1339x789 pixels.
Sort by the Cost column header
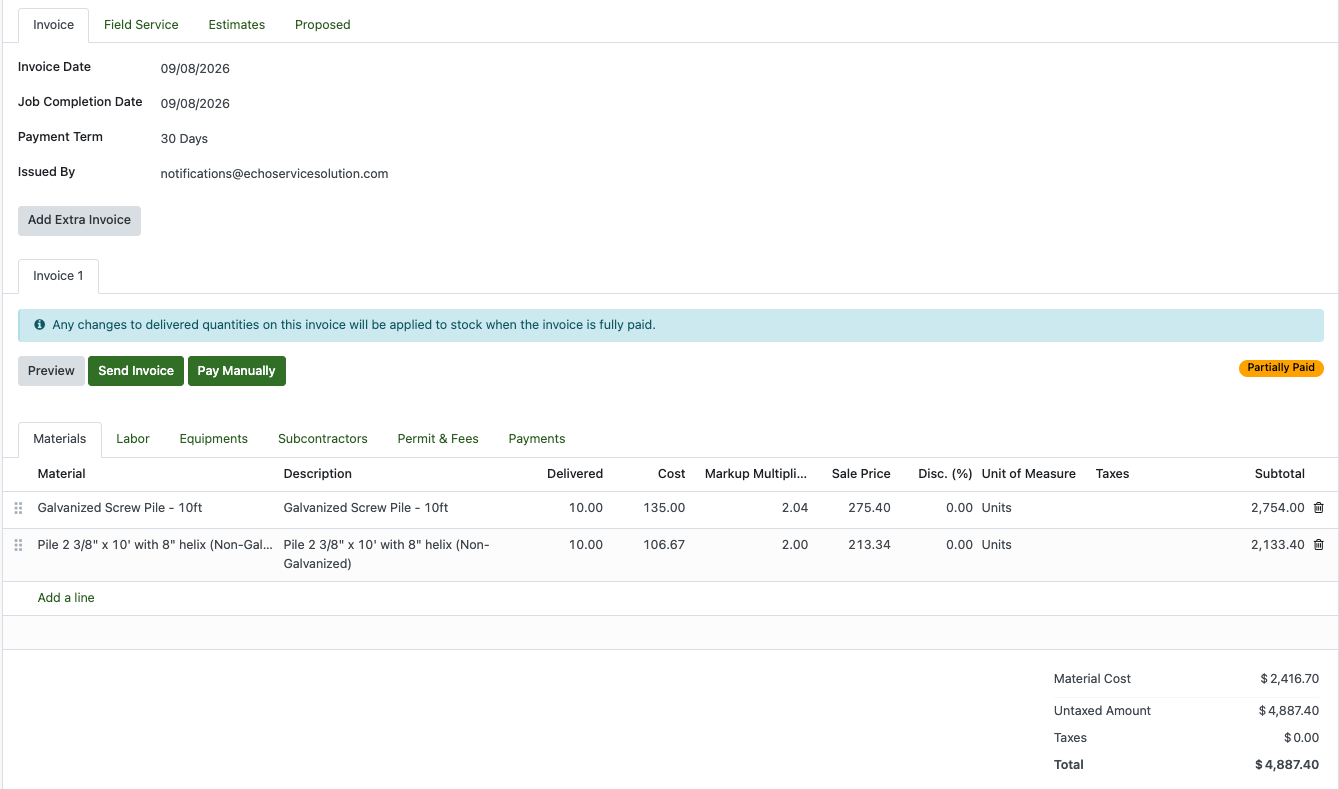672,474
